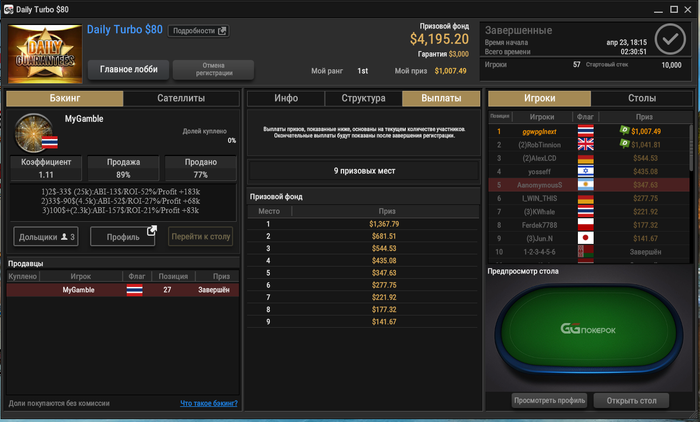Screen dimensions: 700x422
Task: Click the completed status checkmark icon
Action: (670, 39)
